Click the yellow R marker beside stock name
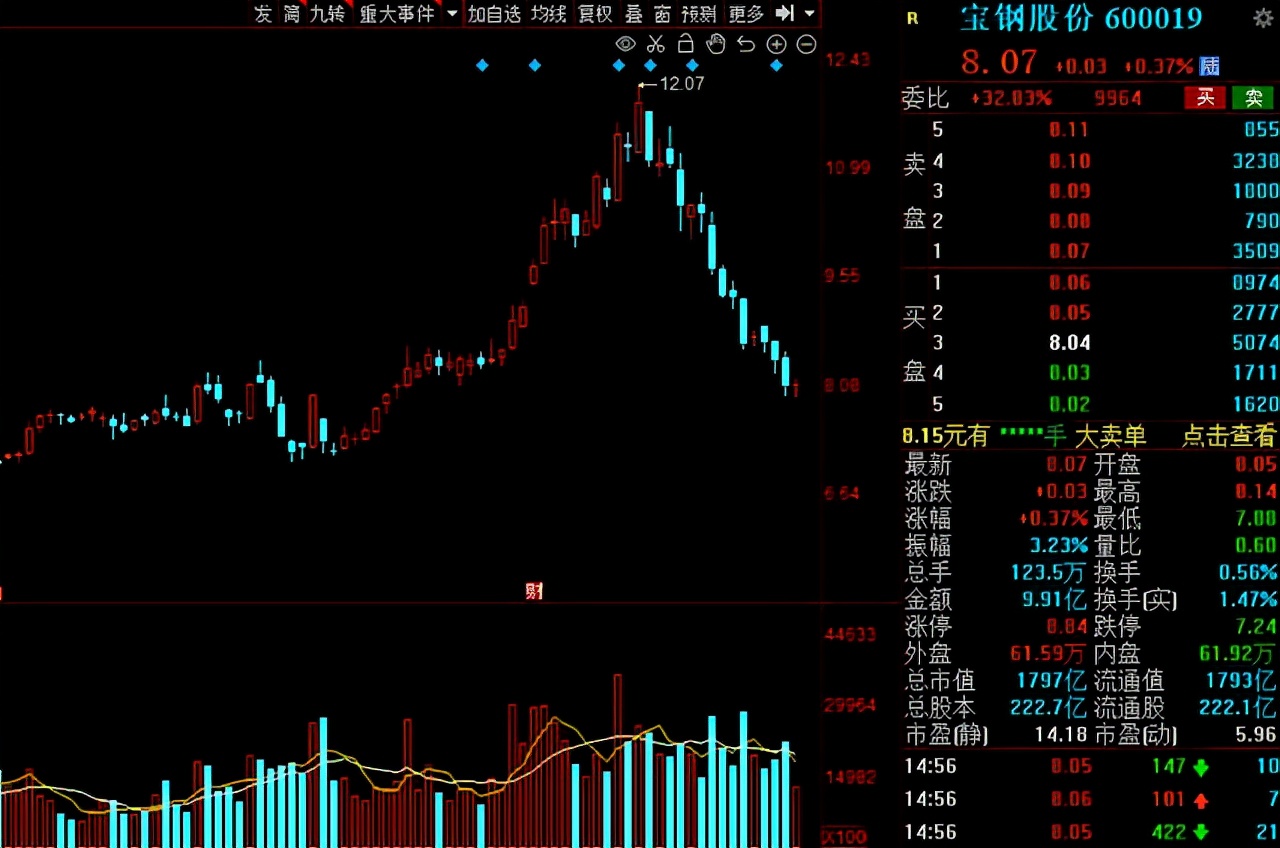Image resolution: width=1280 pixels, height=848 pixels. (x=911, y=18)
